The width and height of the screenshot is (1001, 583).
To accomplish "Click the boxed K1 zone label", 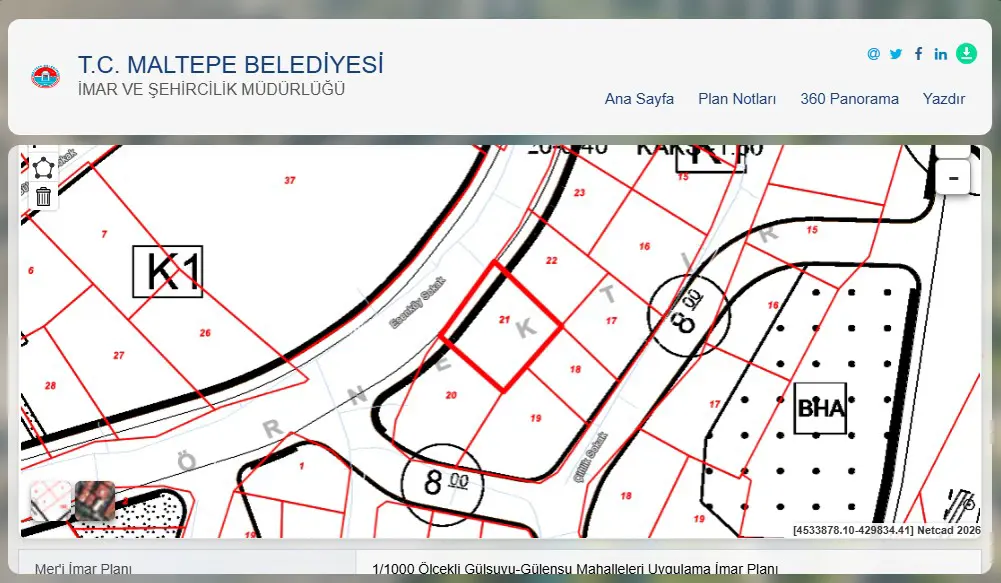I will pyautogui.click(x=168, y=271).
